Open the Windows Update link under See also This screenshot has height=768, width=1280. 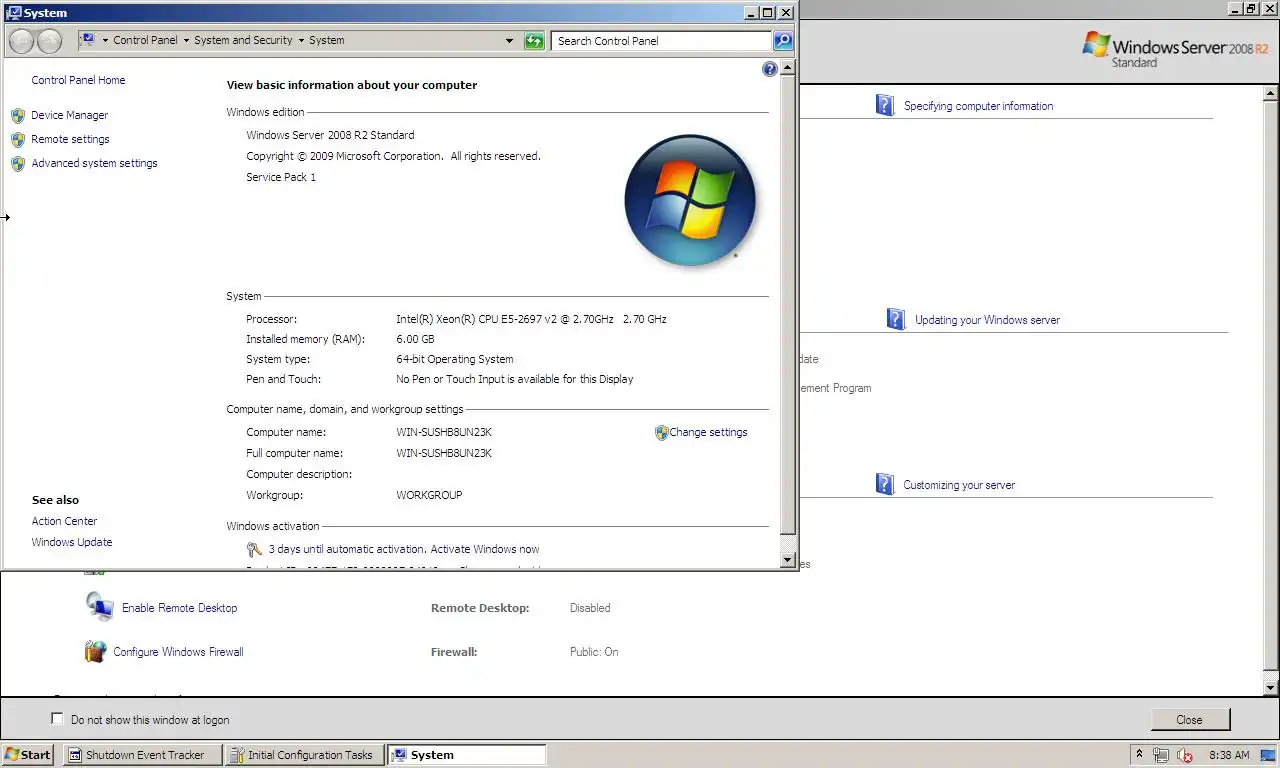point(72,542)
